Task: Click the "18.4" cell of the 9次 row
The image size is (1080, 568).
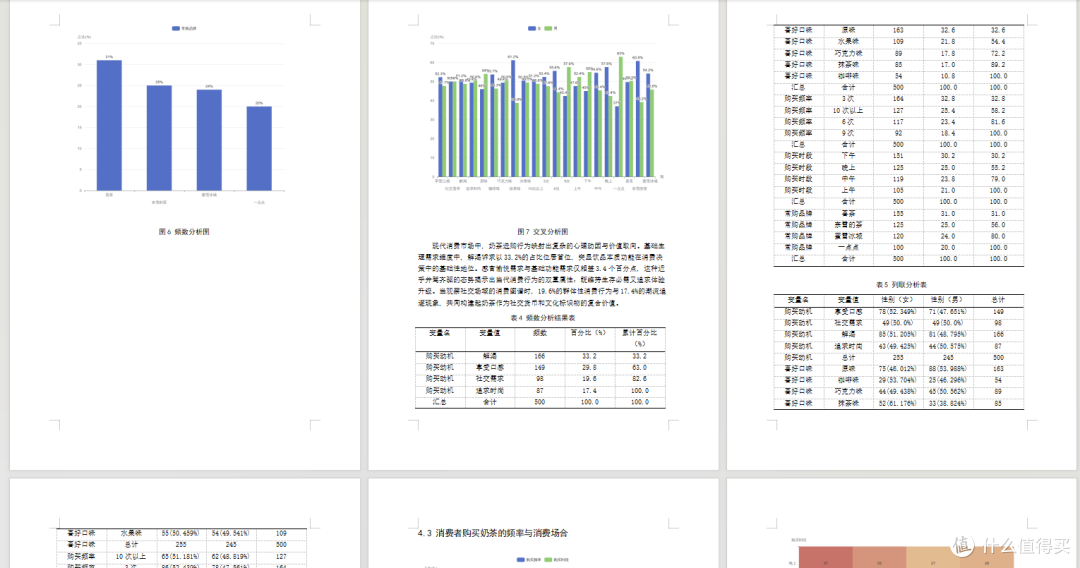Action: pos(948,133)
